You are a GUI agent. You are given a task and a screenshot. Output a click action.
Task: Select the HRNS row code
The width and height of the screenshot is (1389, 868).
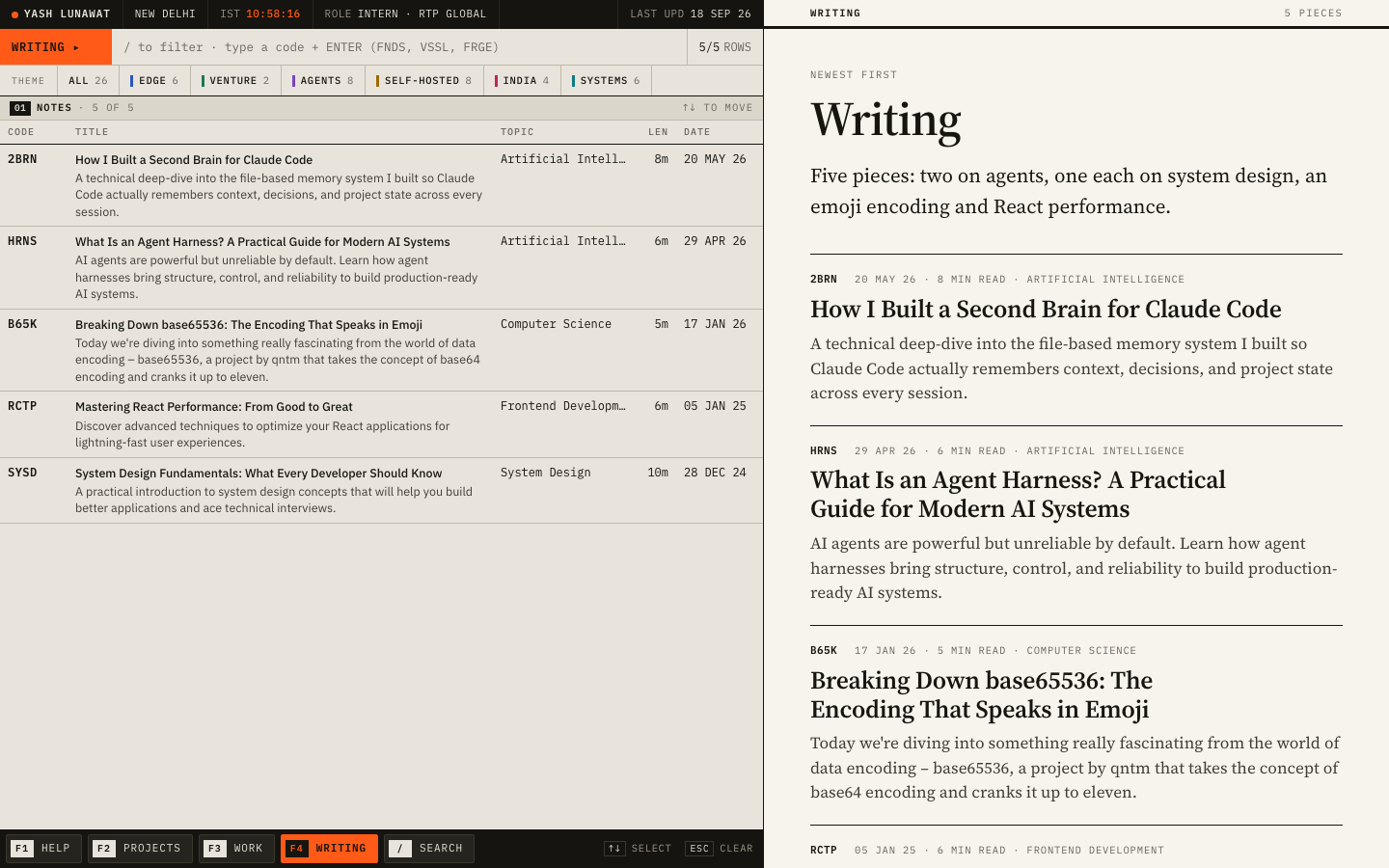(x=22, y=241)
